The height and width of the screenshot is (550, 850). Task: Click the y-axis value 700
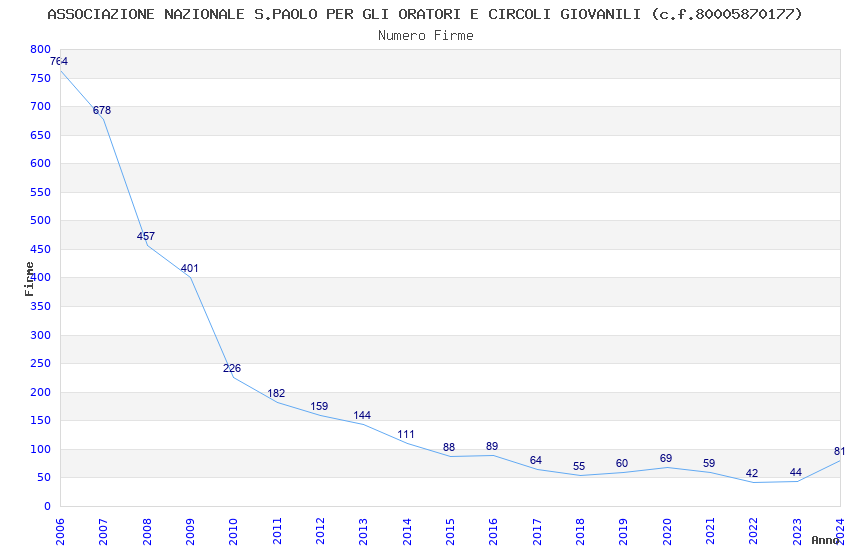pos(41,106)
